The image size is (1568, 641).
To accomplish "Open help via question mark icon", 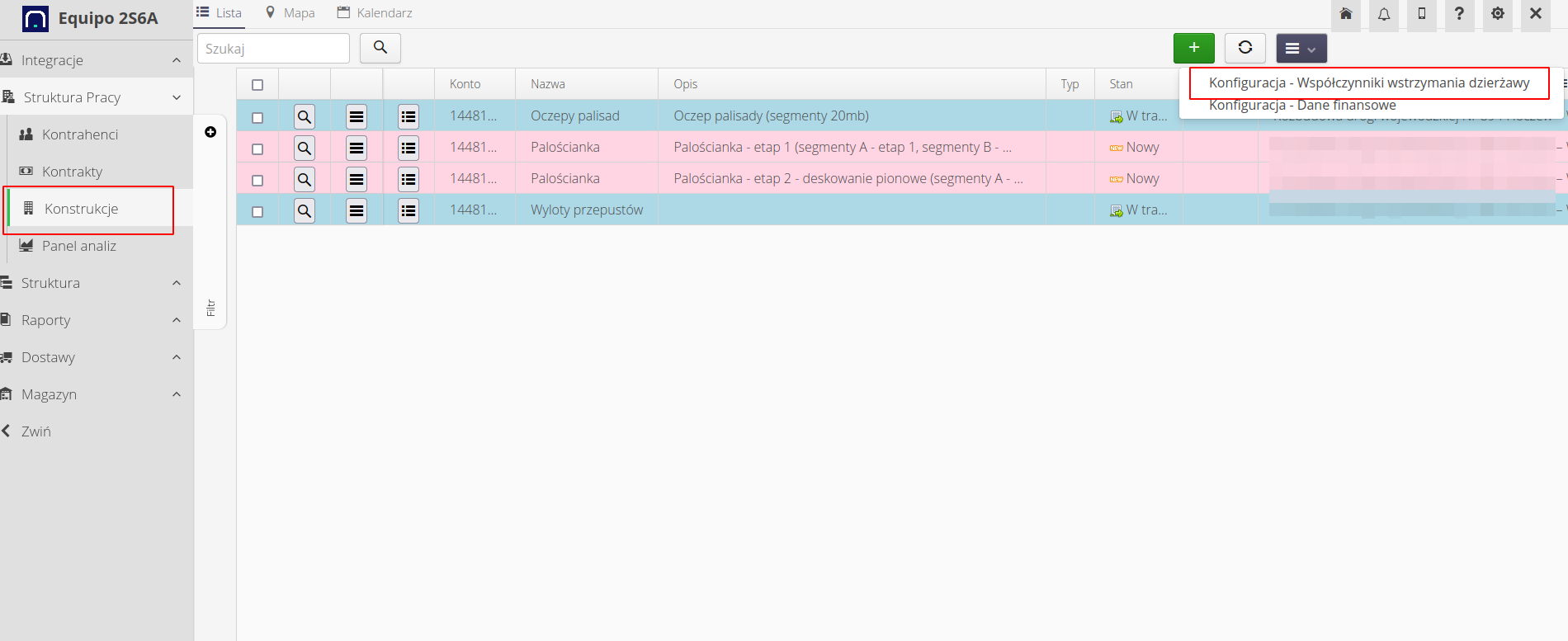I will point(1459,14).
